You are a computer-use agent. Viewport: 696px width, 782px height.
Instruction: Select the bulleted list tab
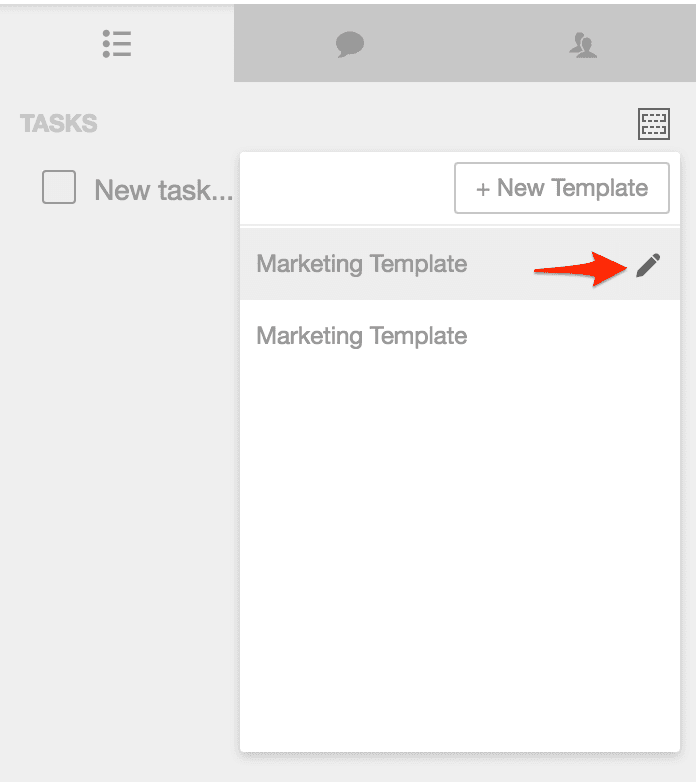(x=117, y=44)
